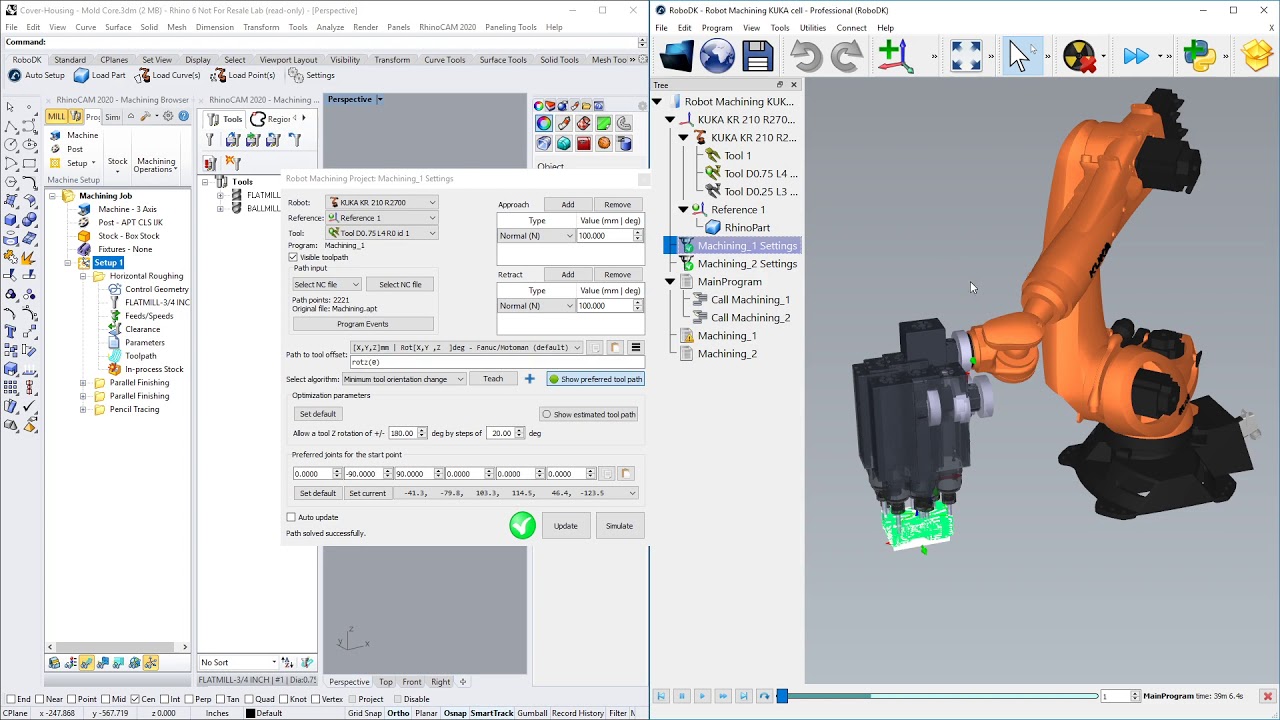Toggle Visible toolpath checkbox
Image resolution: width=1280 pixels, height=720 pixels.
click(293, 257)
